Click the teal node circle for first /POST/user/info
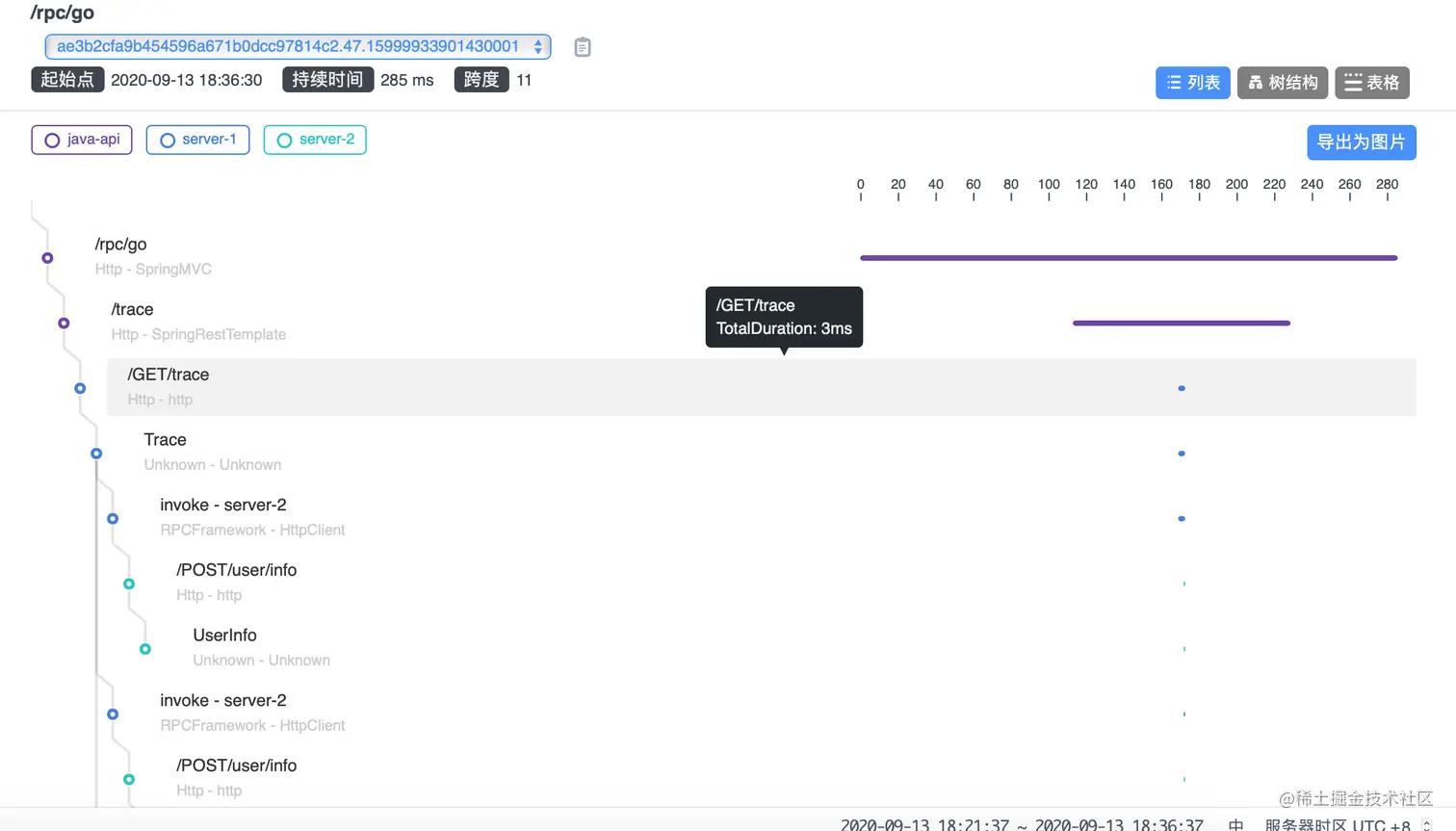Viewport: 1456px width, 831px height. coord(129,584)
